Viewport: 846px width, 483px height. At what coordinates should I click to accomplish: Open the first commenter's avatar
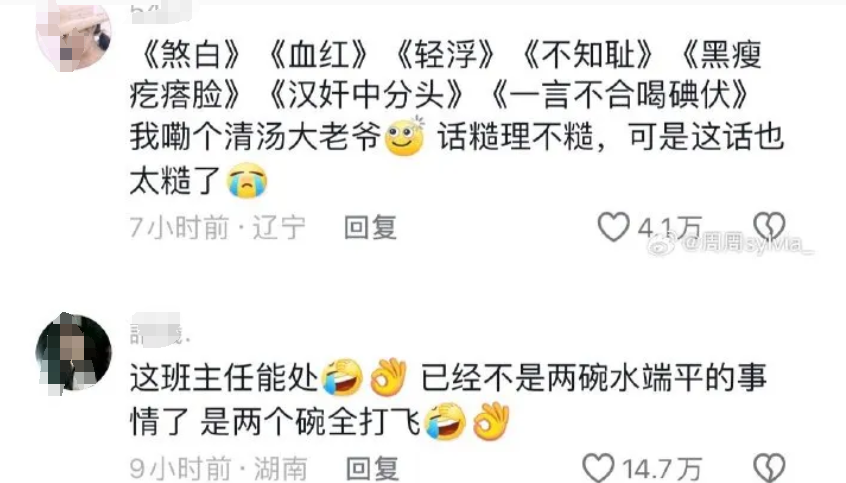click(73, 36)
